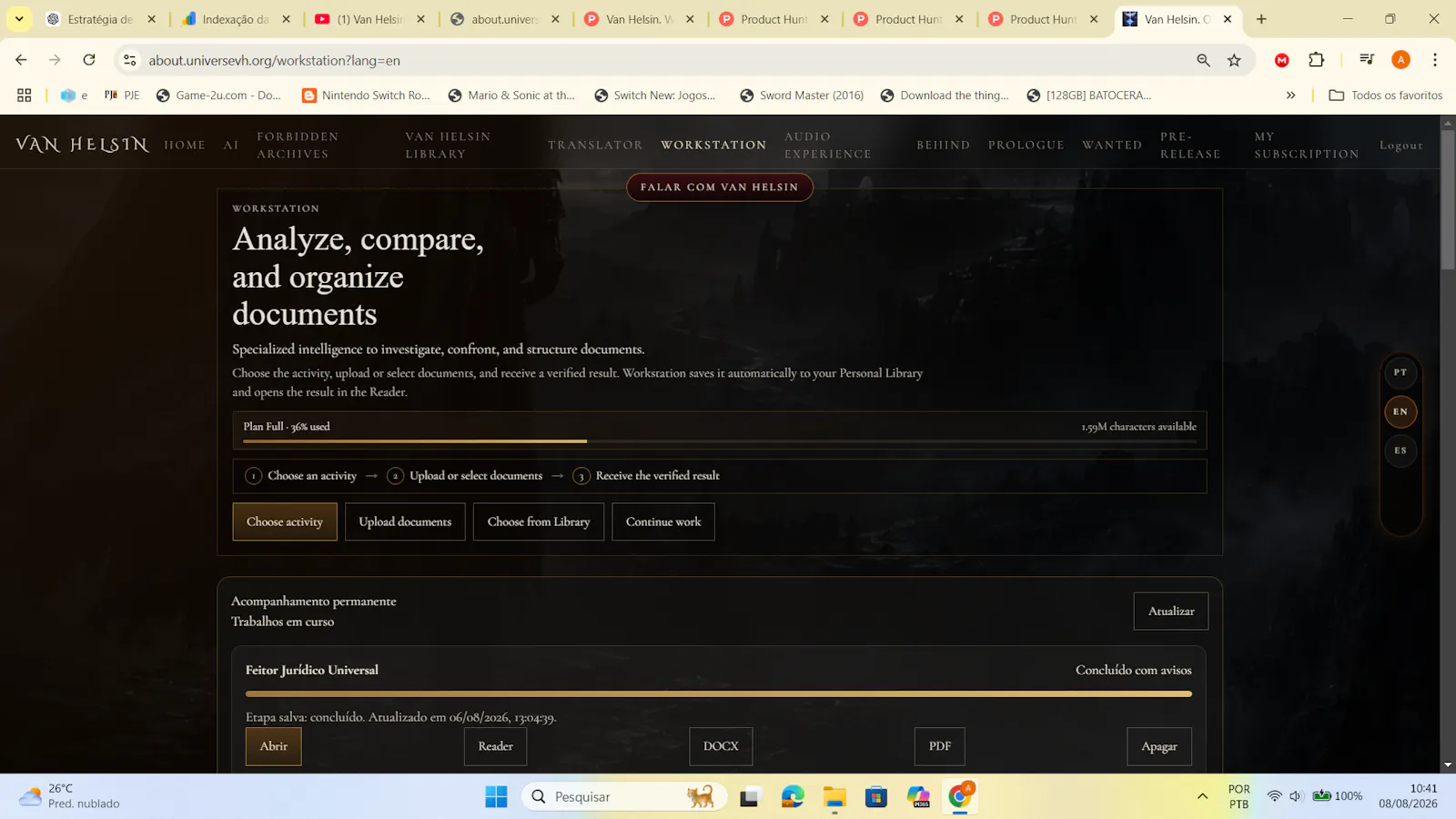1456x819 pixels.
Task: Open the AI nav item
Action: pyautogui.click(x=231, y=145)
